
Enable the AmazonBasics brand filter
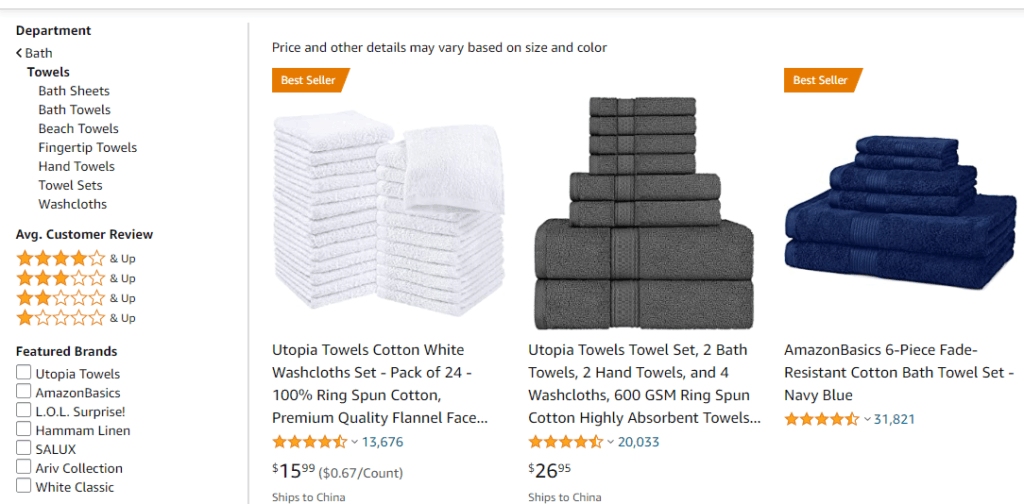pos(23,392)
